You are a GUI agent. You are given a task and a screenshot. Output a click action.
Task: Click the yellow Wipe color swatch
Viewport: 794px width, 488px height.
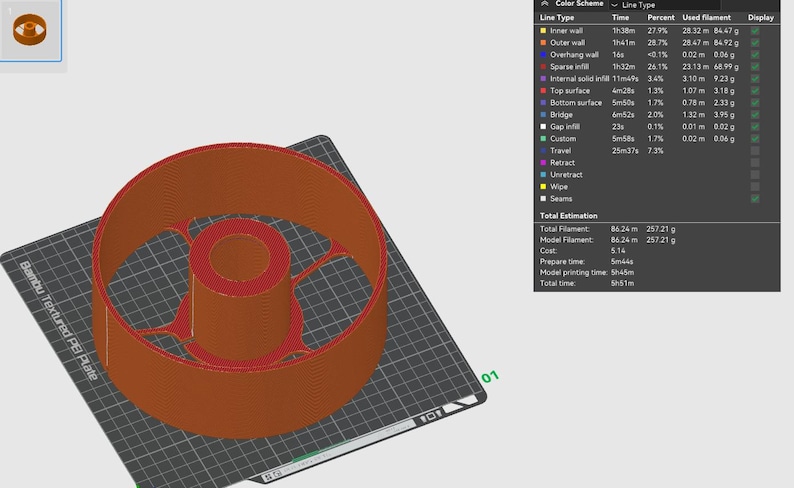(x=543, y=187)
